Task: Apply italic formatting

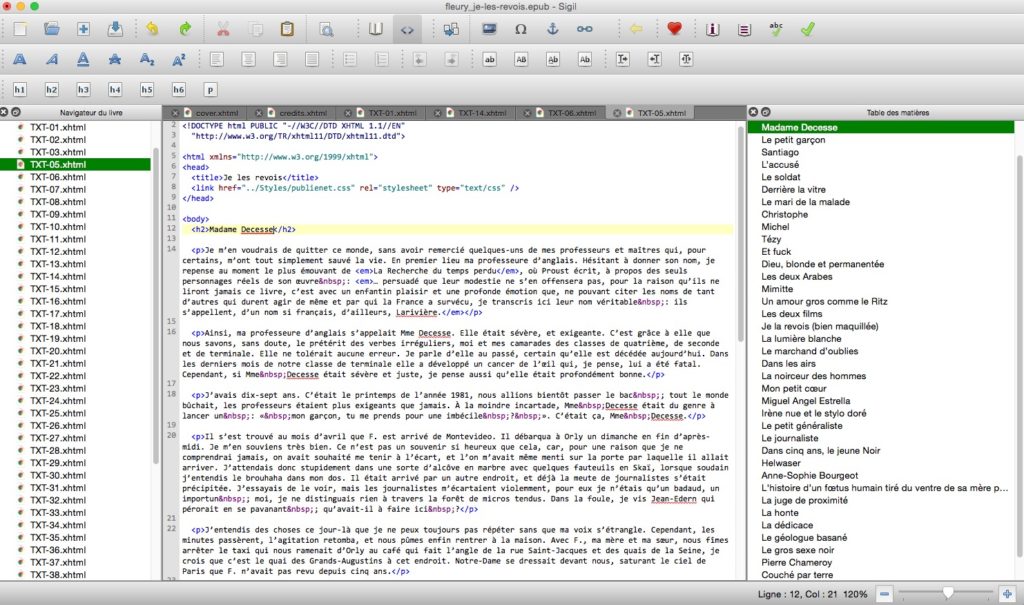Action: pos(52,59)
